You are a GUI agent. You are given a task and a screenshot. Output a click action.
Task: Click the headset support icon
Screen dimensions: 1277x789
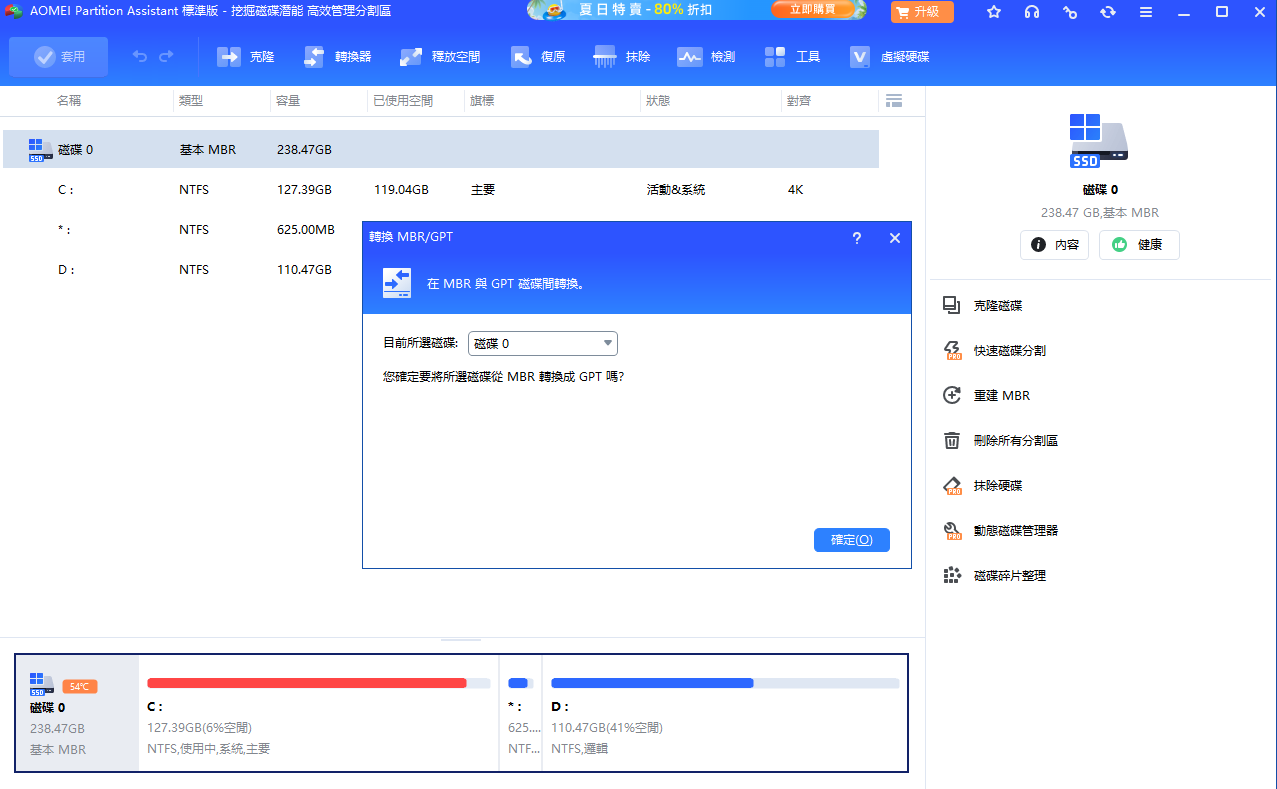(1032, 12)
